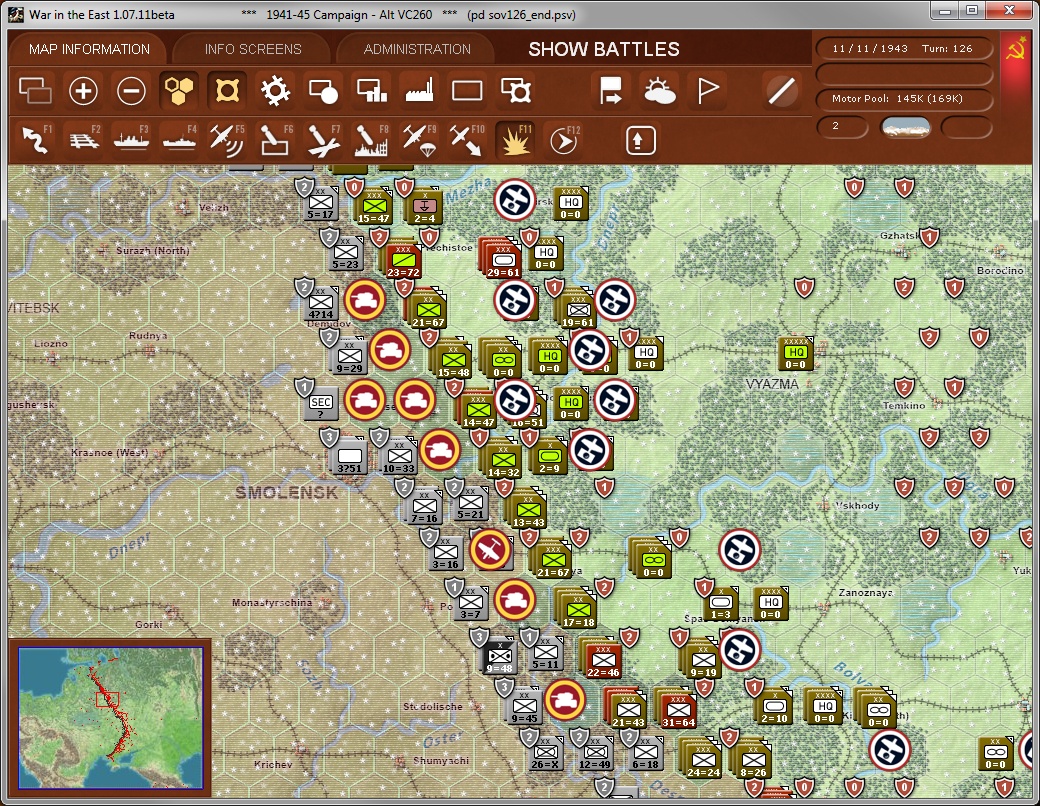Select the unit counter labeled 19=61
1040x806 pixels.
(x=577, y=311)
